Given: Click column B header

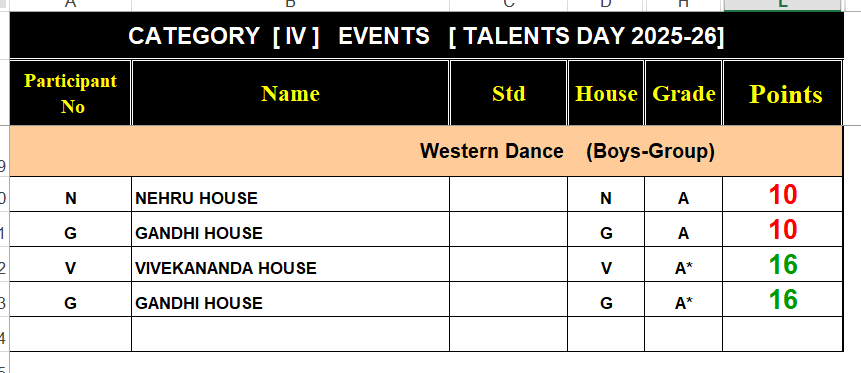Looking at the screenshot, I should (290, 5).
